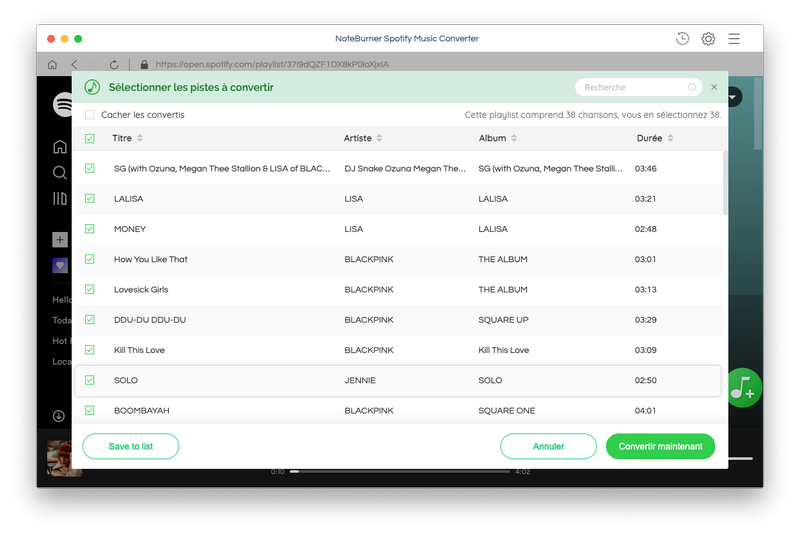The height and width of the screenshot is (536, 800).
Task: Select the JENNIE artist cell
Action: [360, 380]
